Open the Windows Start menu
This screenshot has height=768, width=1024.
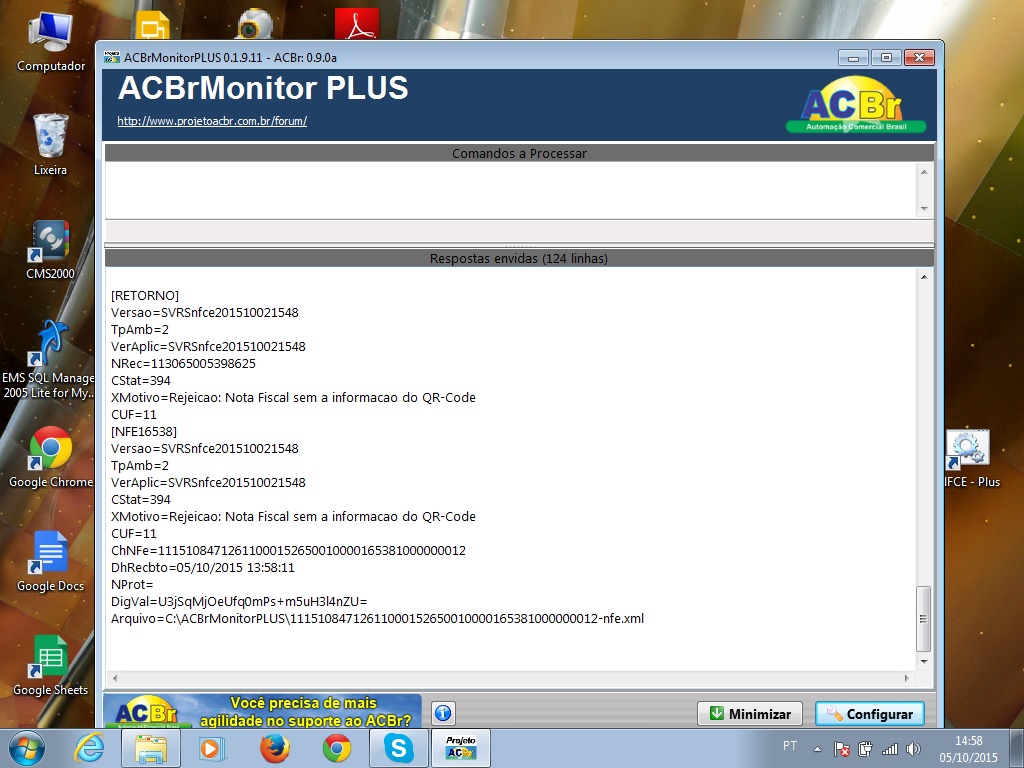[26, 748]
